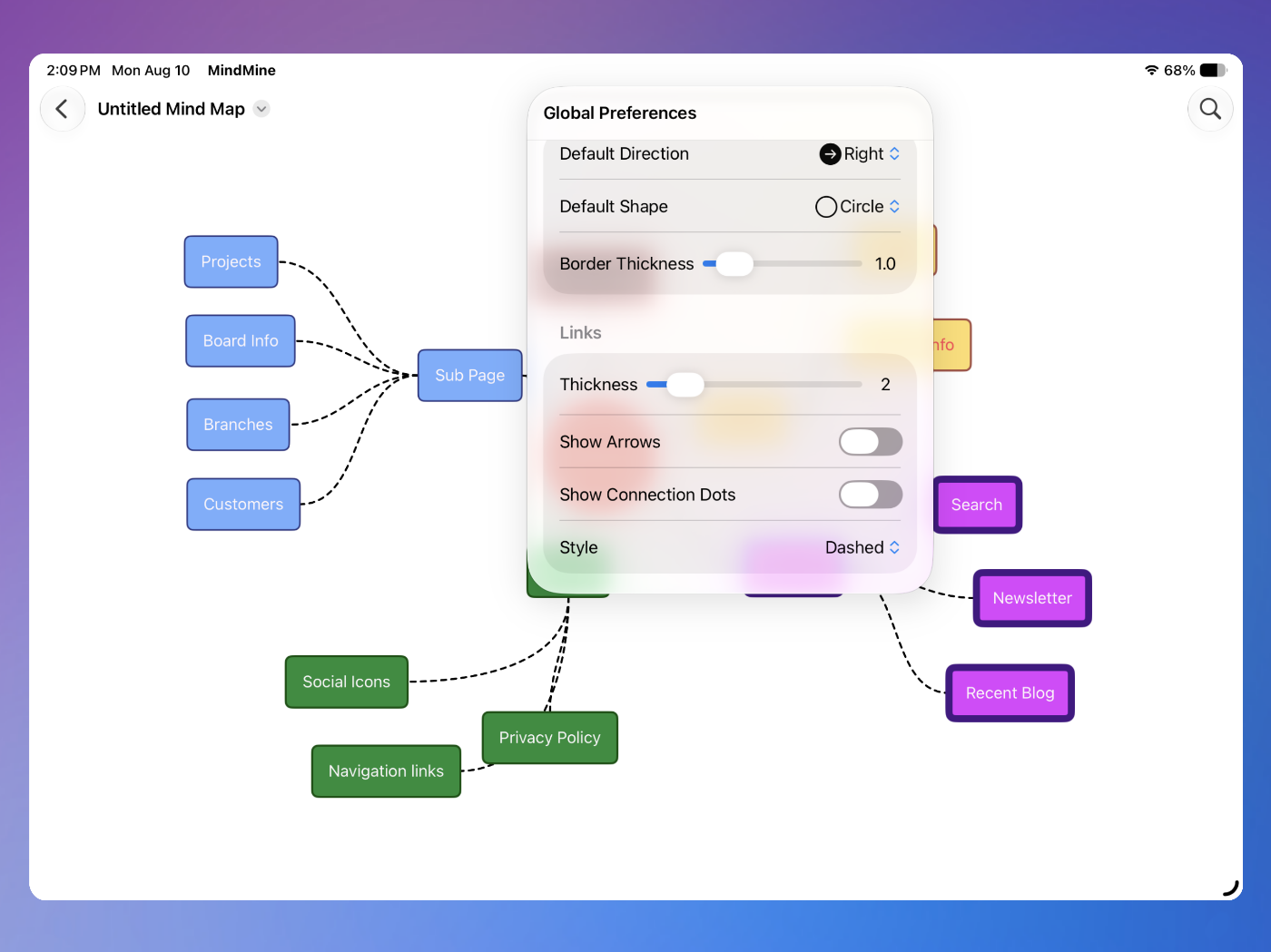The height and width of the screenshot is (952, 1271).
Task: Select the Projects node
Action: click(232, 262)
